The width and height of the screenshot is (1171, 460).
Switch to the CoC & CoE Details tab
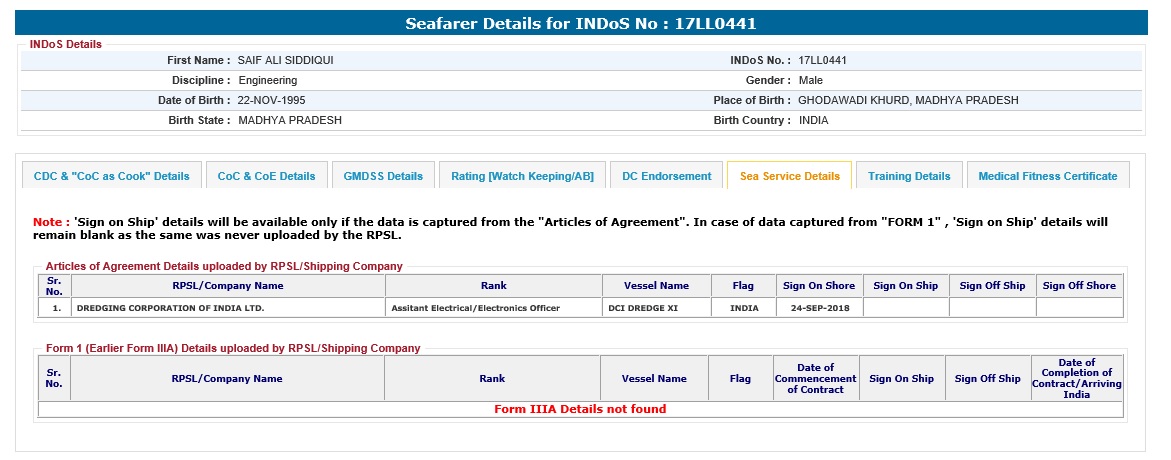tap(266, 176)
